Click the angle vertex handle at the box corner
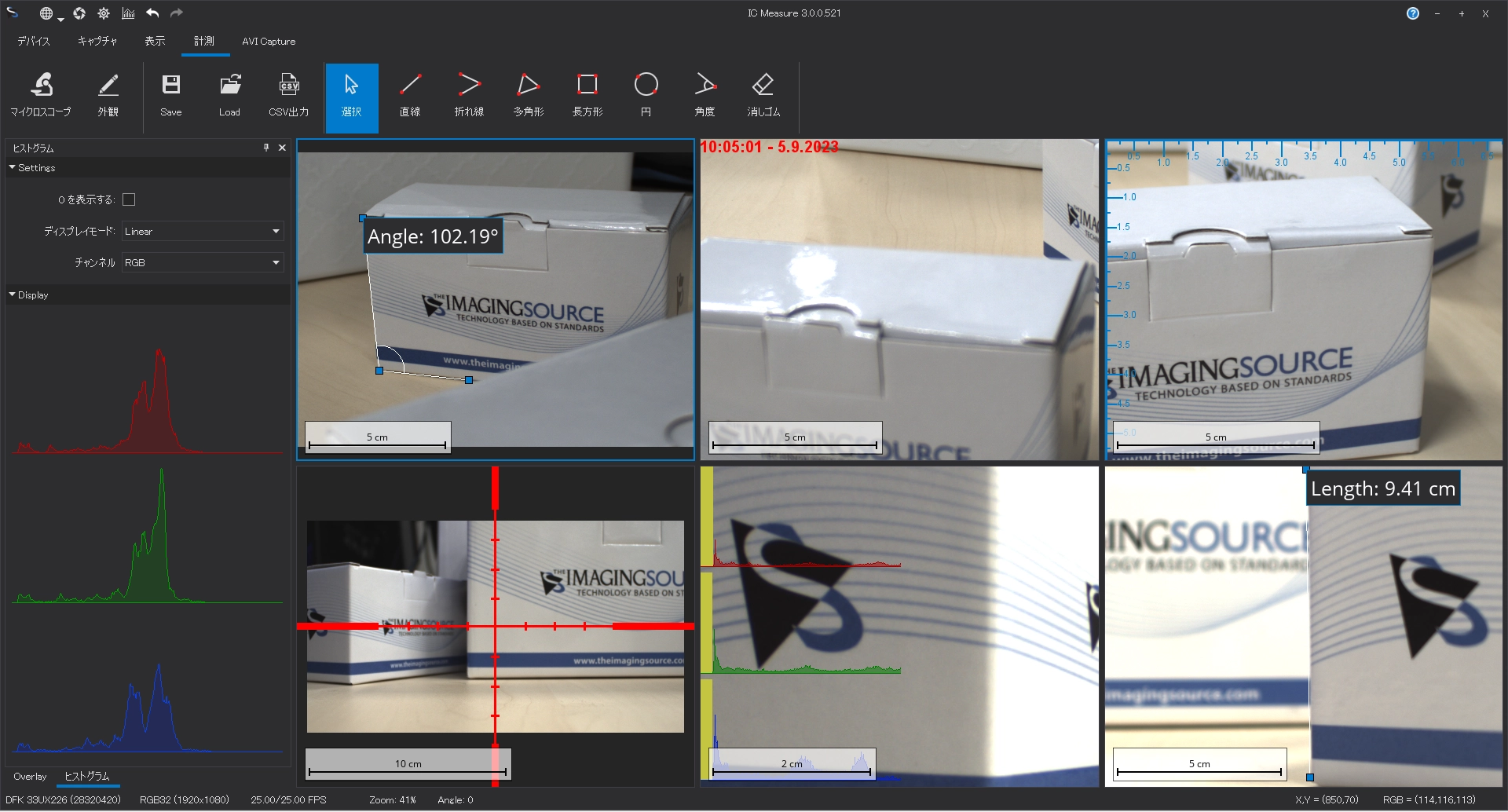 coord(379,371)
